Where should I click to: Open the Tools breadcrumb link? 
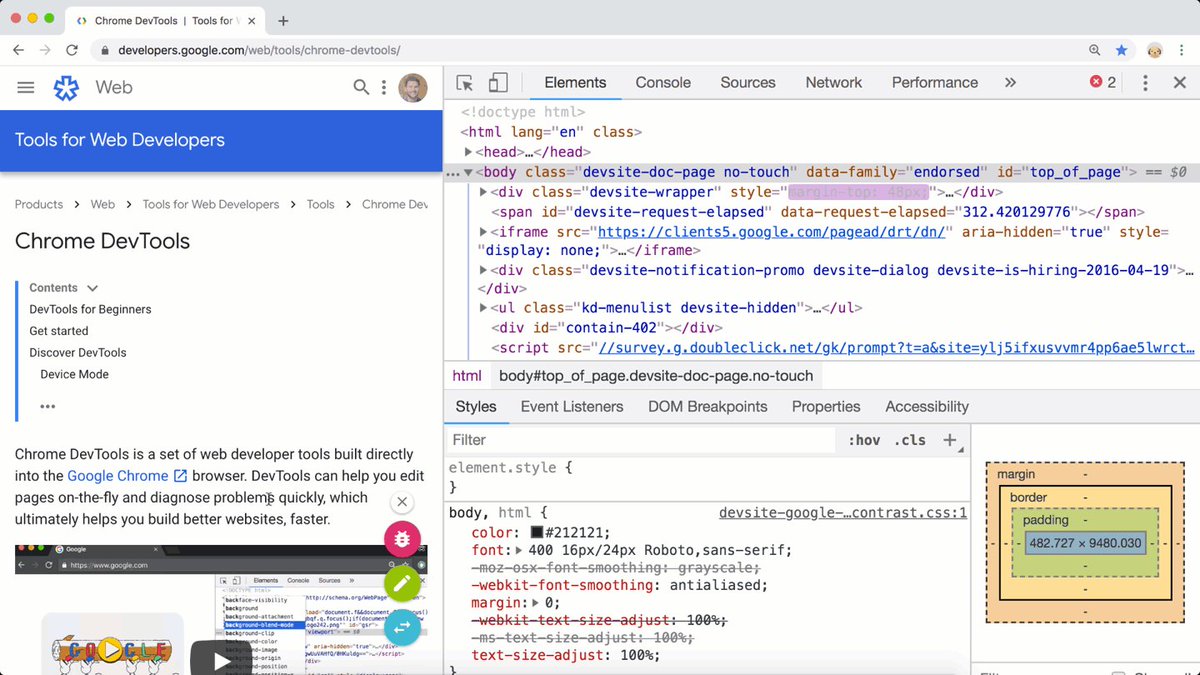tap(321, 204)
